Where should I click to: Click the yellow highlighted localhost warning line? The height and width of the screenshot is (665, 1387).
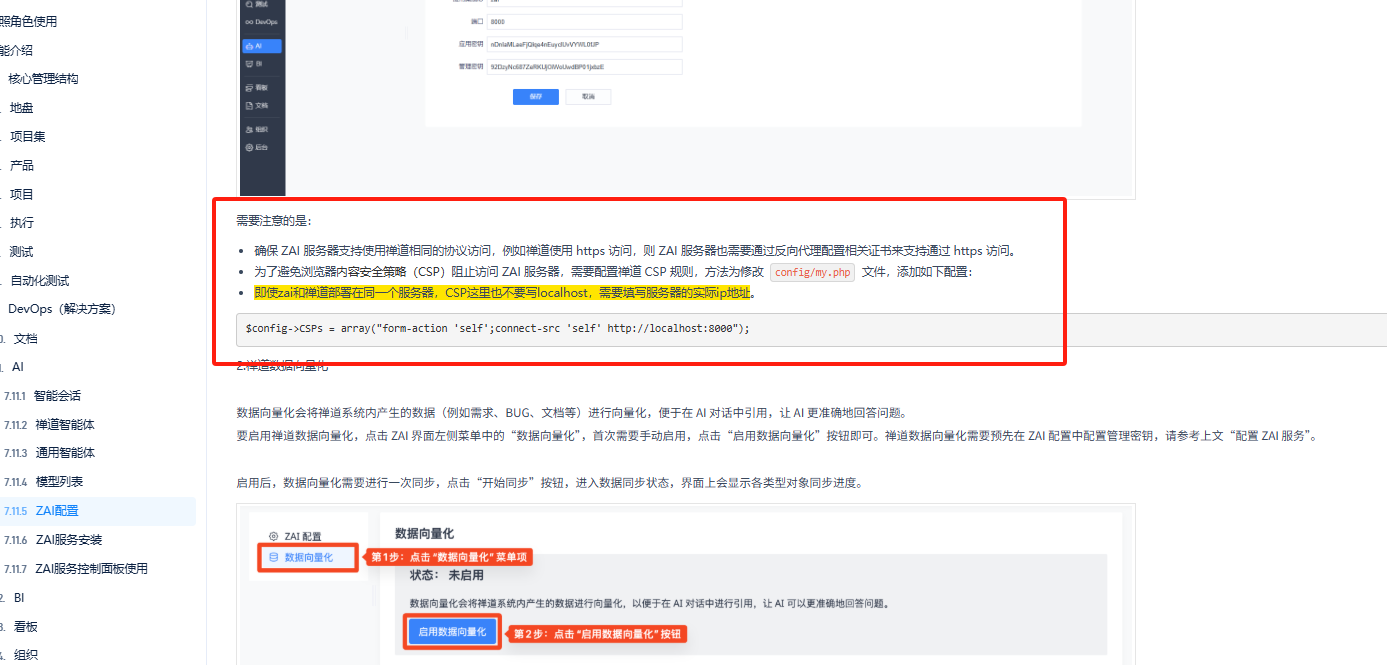[x=503, y=293]
